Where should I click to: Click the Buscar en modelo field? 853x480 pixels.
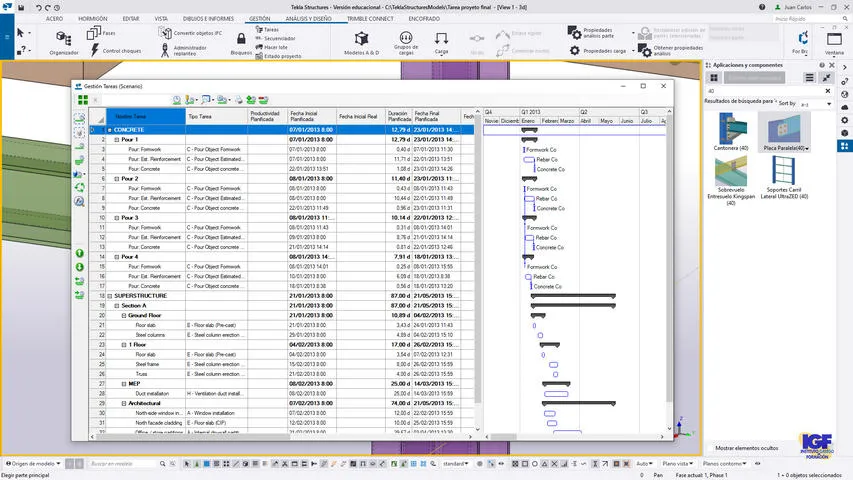click(x=122, y=464)
